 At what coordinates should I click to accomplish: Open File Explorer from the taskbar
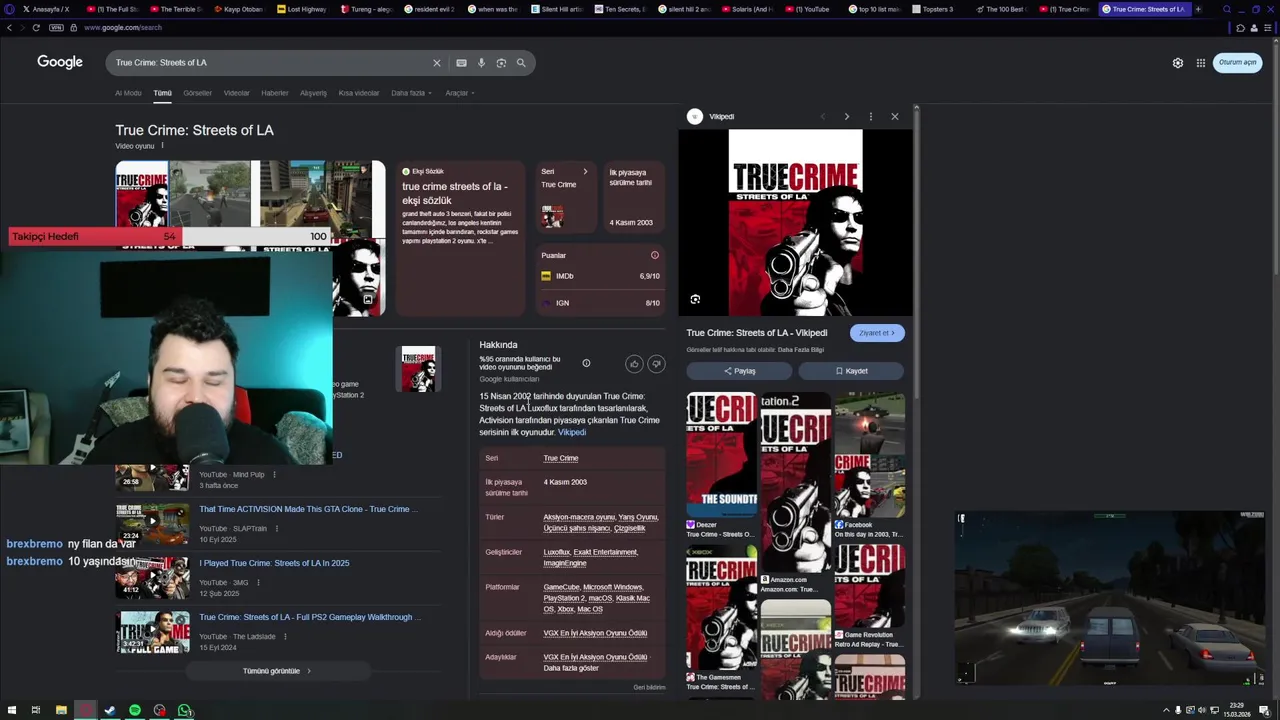[x=61, y=710]
